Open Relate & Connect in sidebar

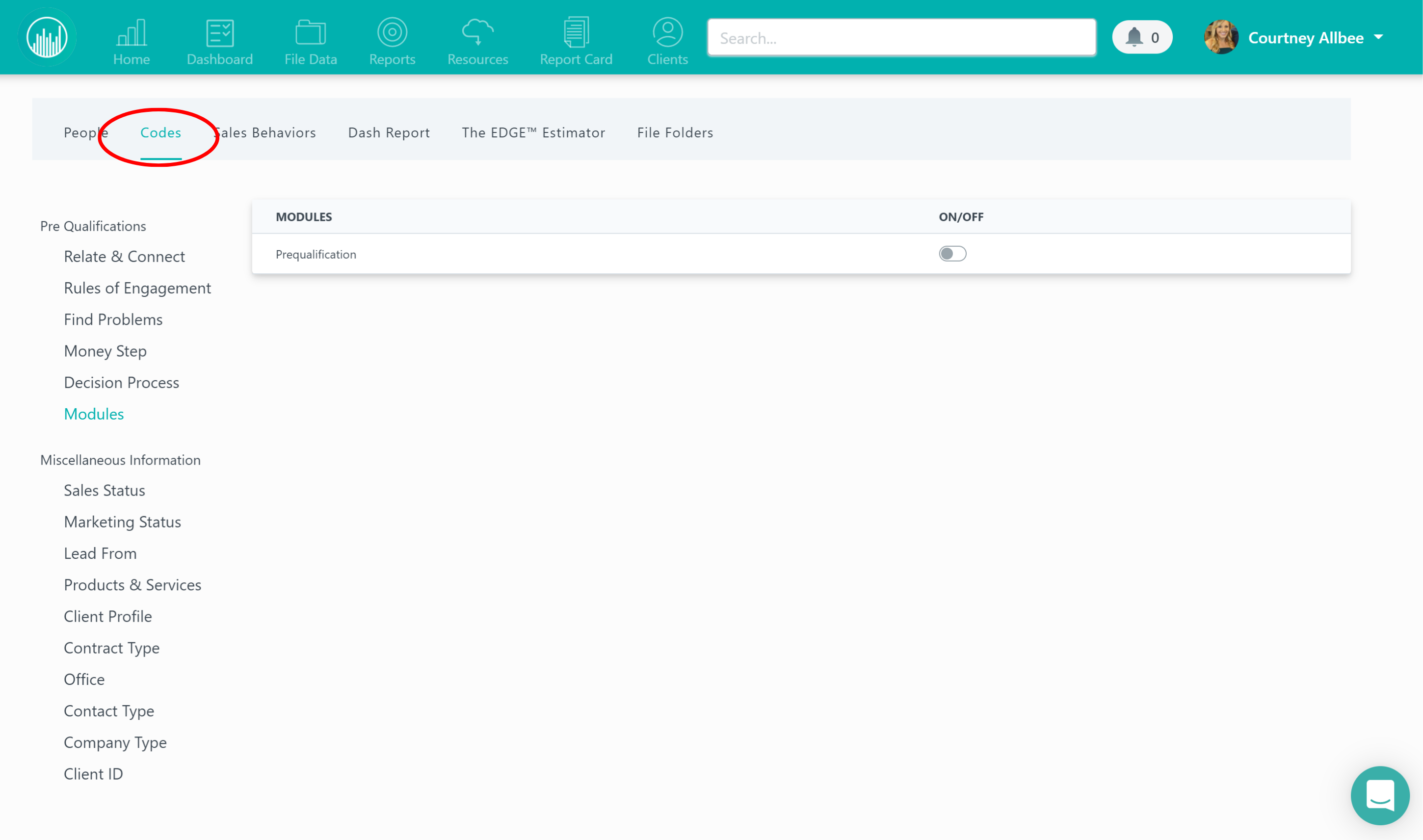tap(124, 257)
